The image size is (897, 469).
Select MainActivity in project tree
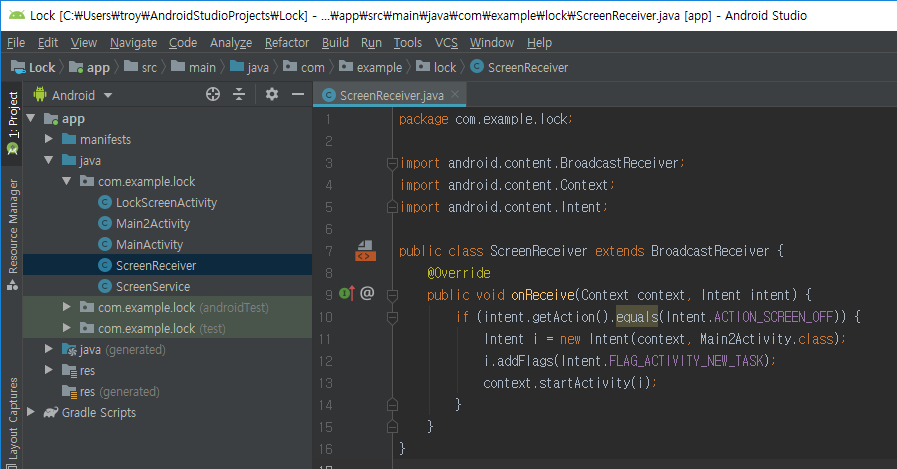tap(149, 245)
